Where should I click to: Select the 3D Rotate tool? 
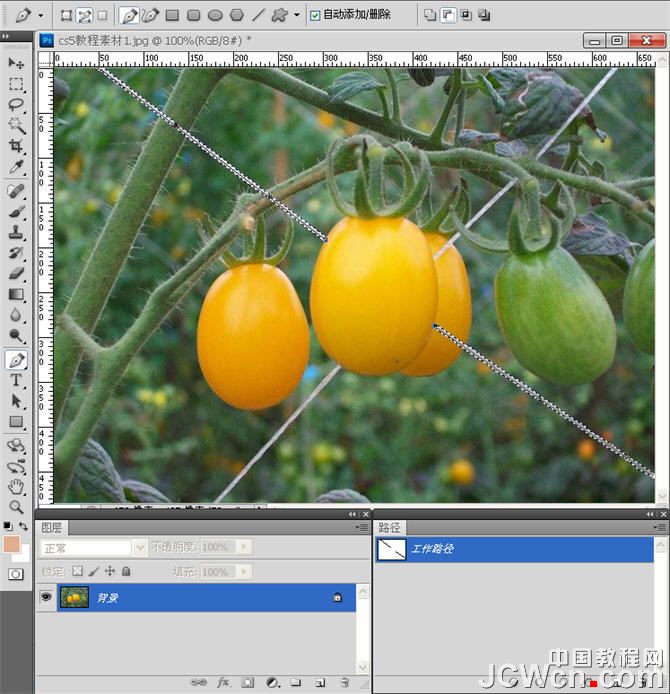(16, 445)
